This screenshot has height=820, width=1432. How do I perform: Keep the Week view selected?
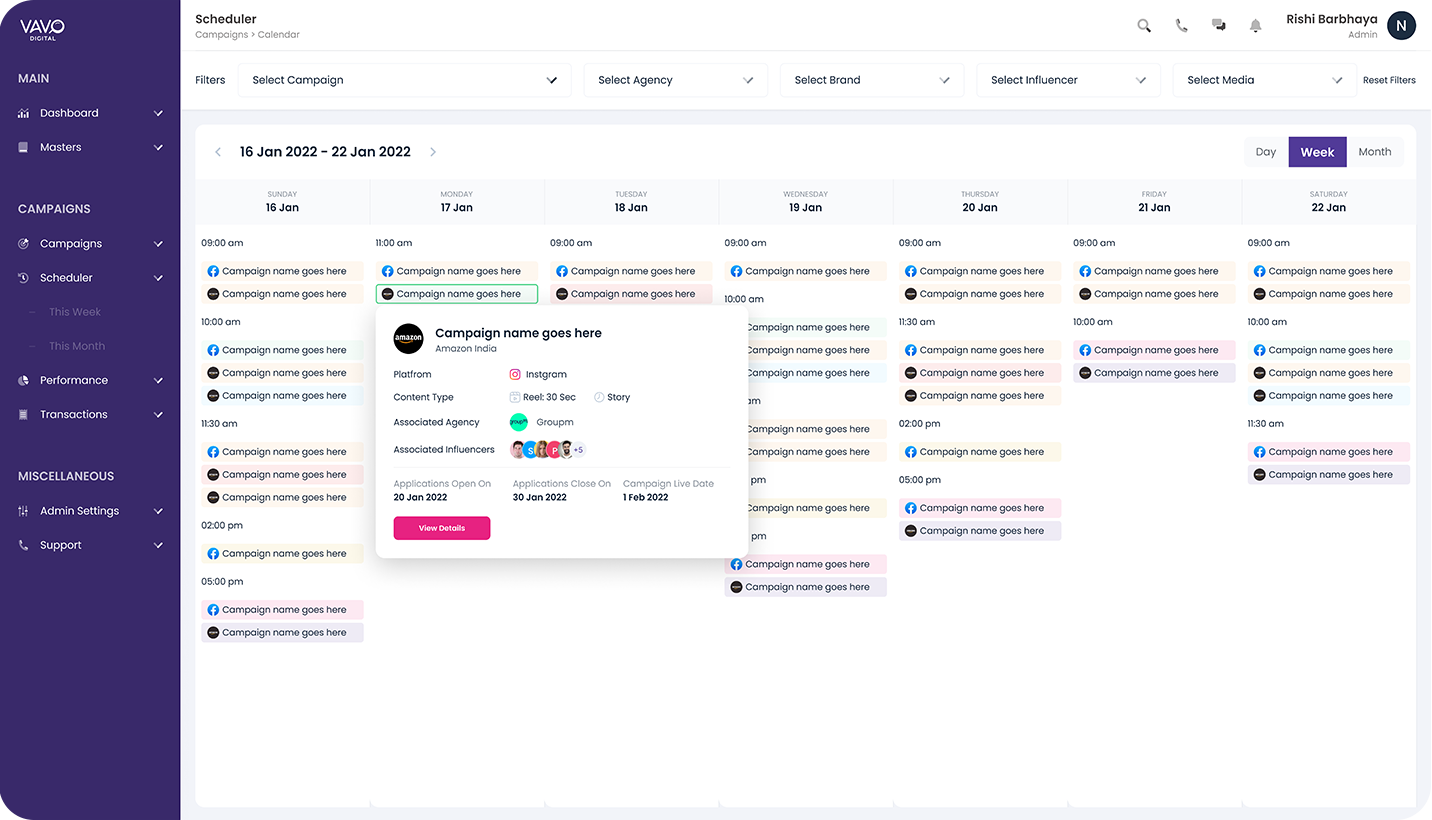pos(1317,151)
